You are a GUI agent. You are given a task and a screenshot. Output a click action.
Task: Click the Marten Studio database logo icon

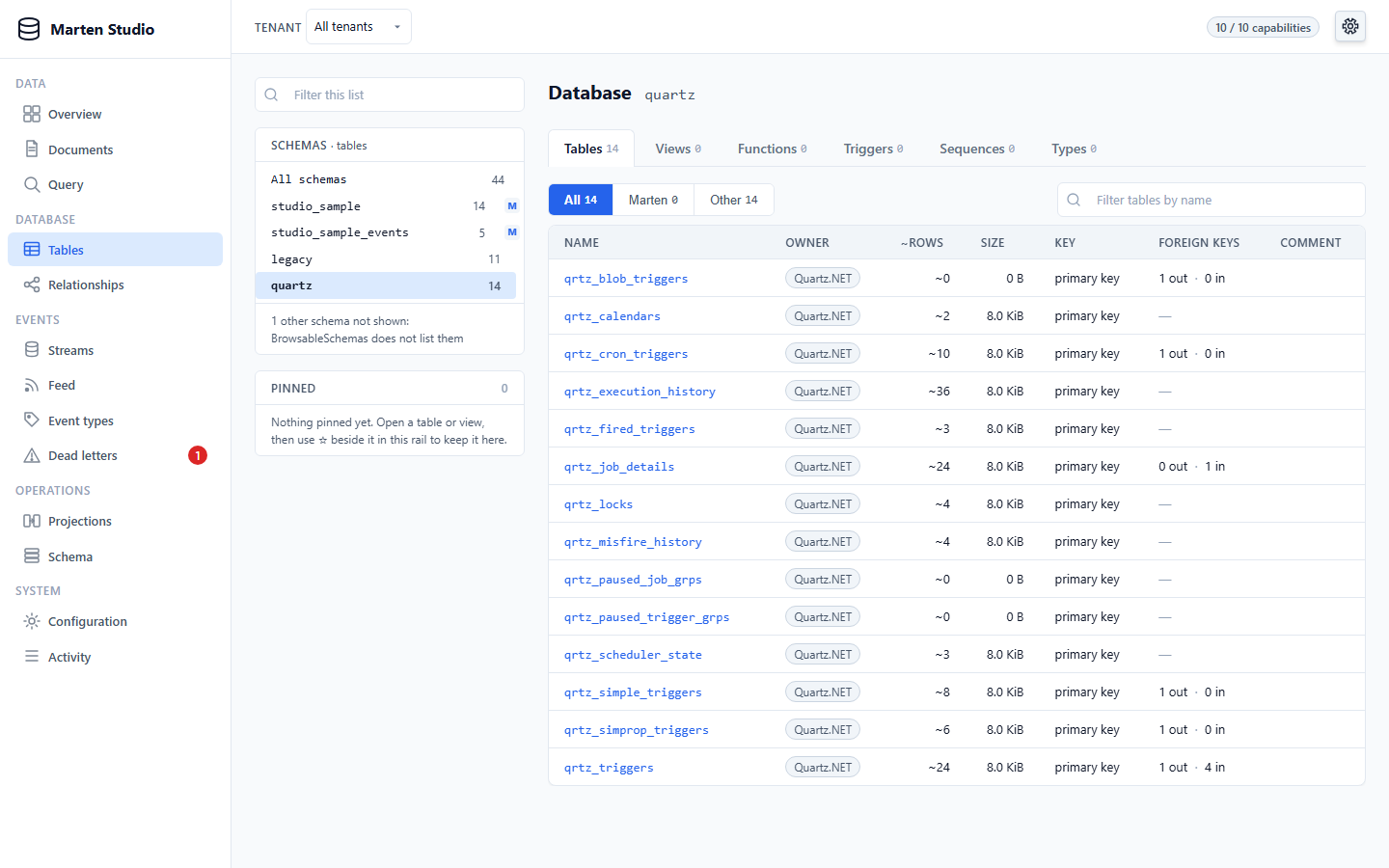[29, 29]
